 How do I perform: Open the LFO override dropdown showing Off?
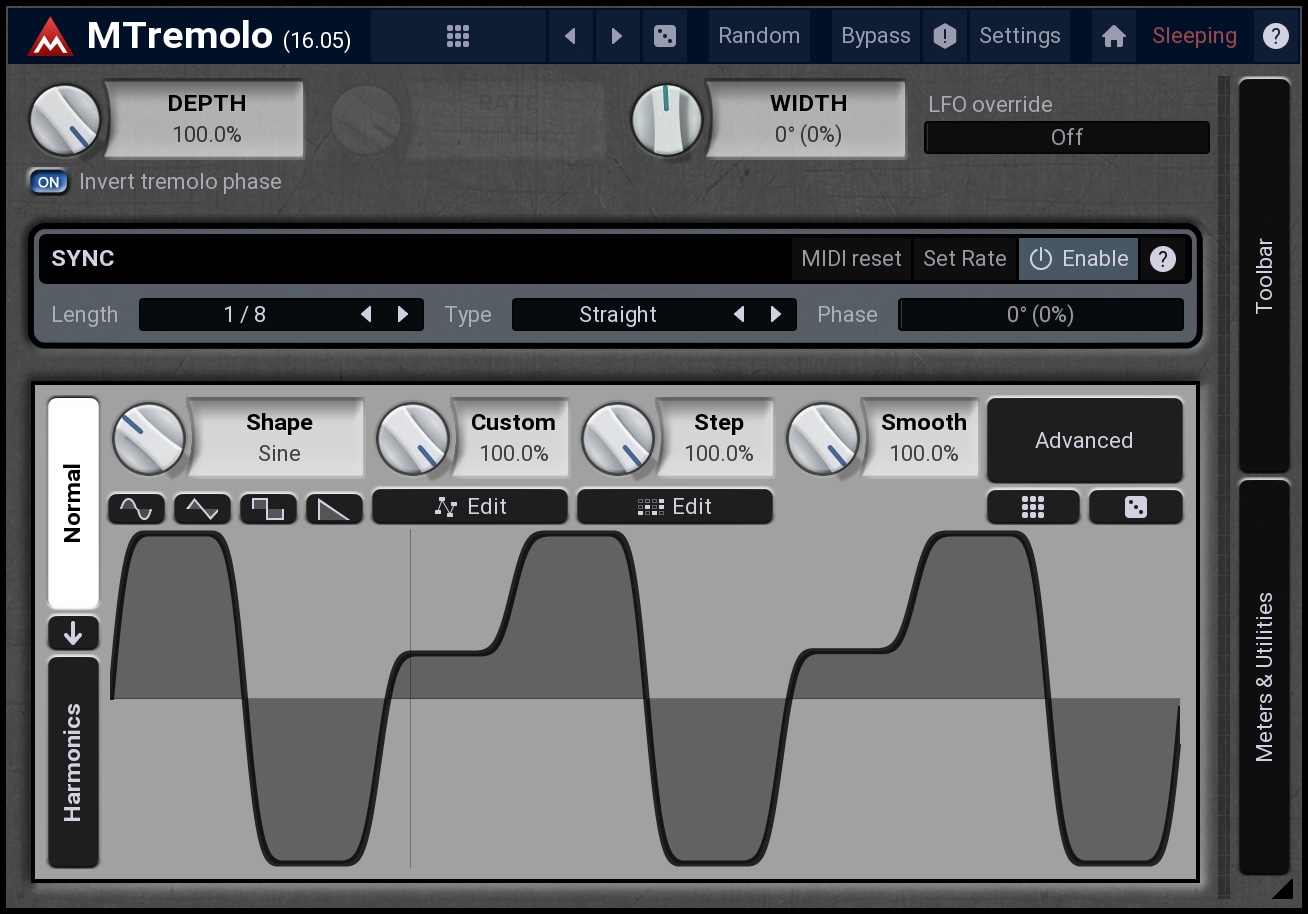(1067, 137)
